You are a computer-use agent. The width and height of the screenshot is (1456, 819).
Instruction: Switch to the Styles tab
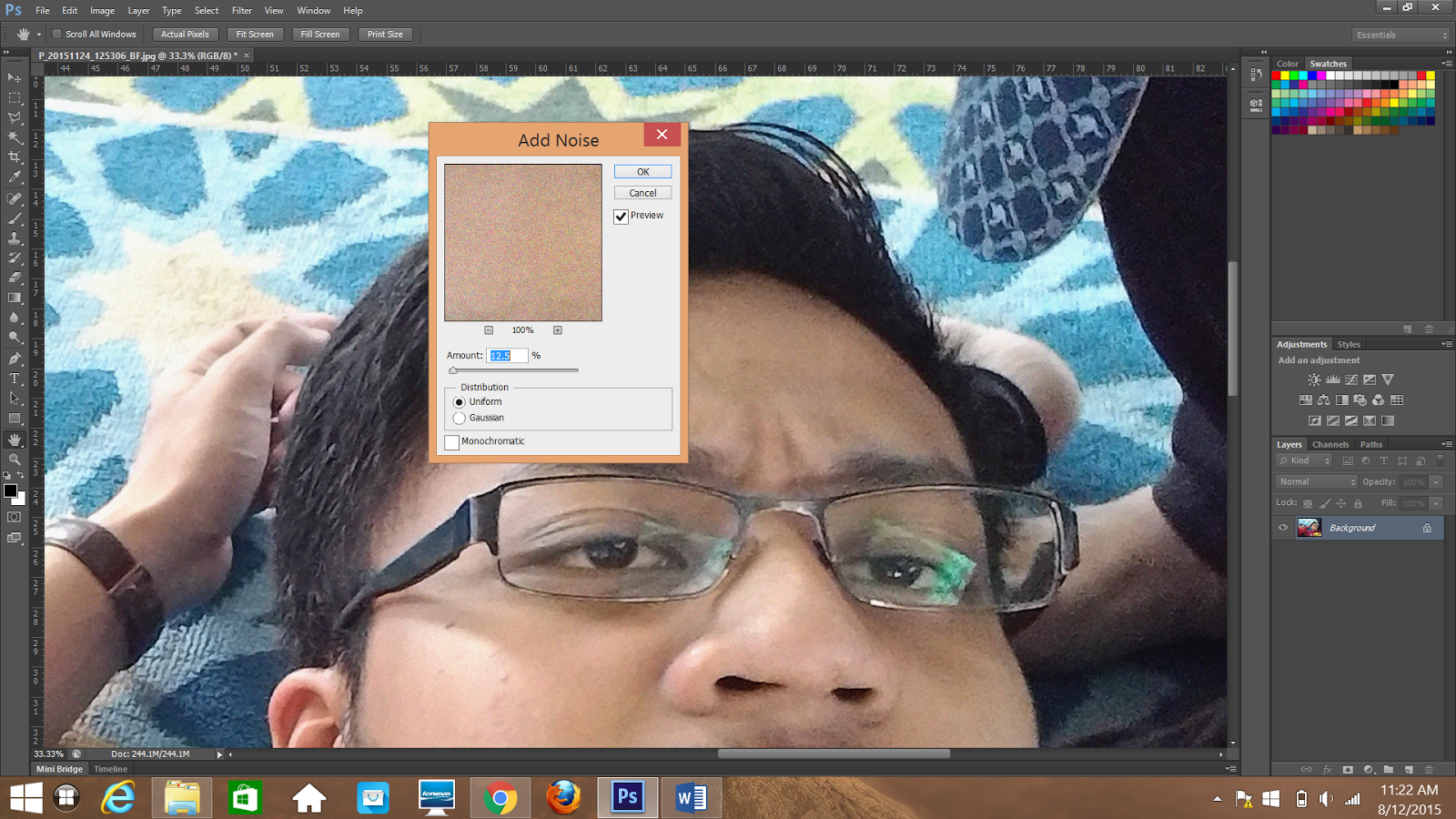point(1349,345)
